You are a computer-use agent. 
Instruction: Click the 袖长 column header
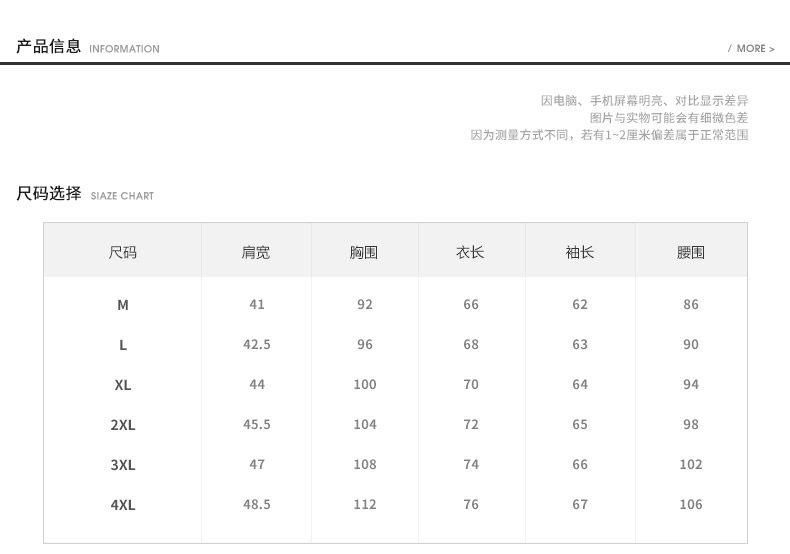click(580, 252)
